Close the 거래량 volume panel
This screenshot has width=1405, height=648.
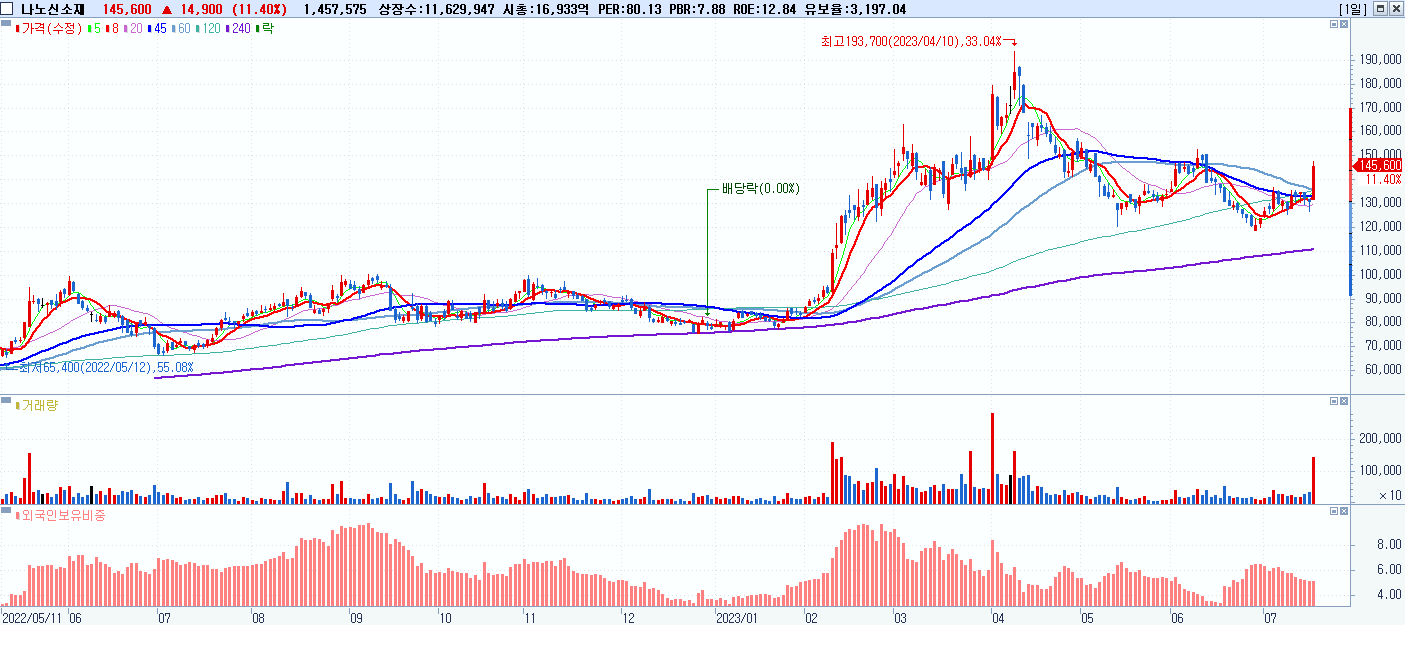[1344, 401]
